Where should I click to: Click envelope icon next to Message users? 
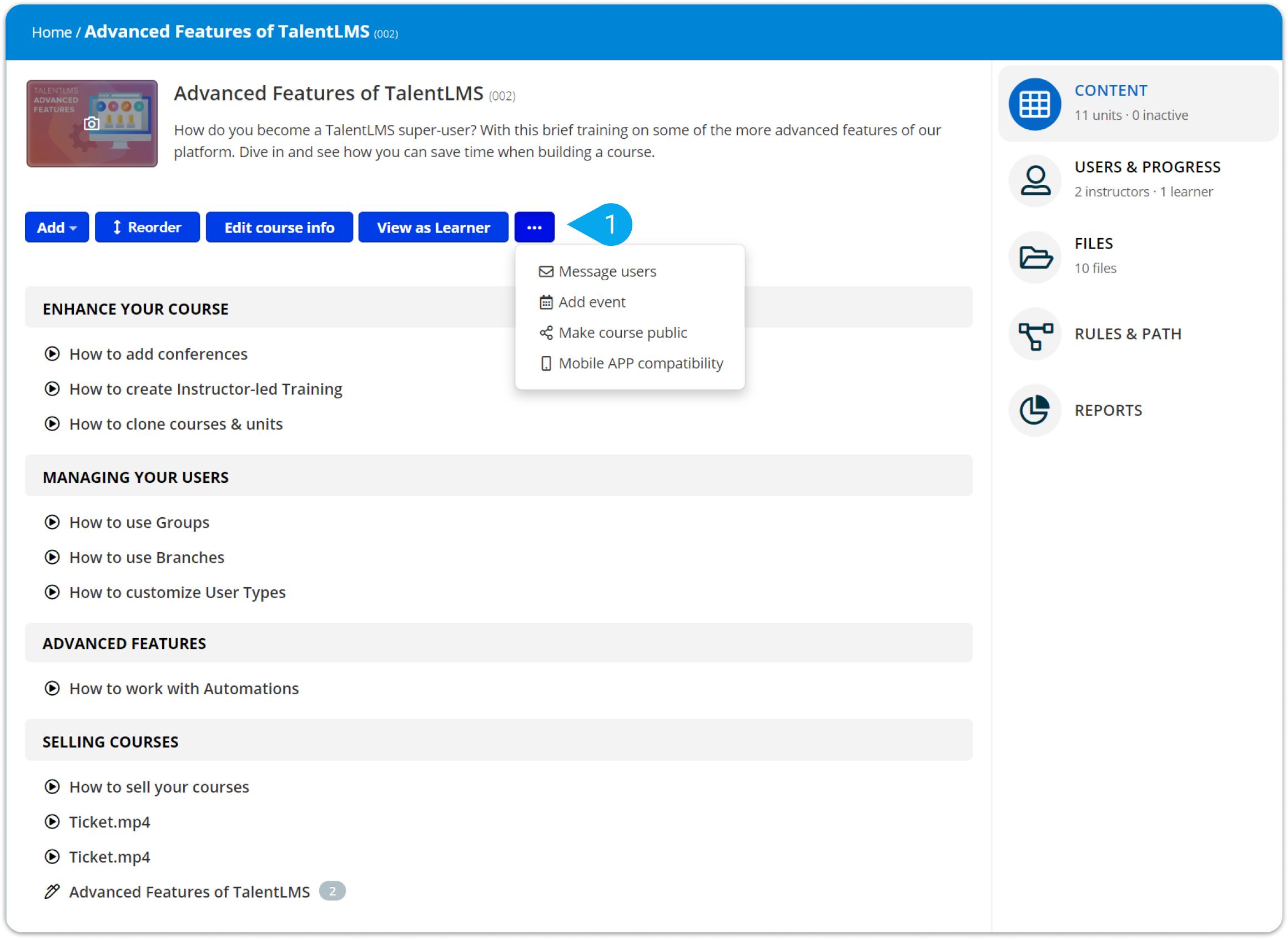tap(546, 272)
